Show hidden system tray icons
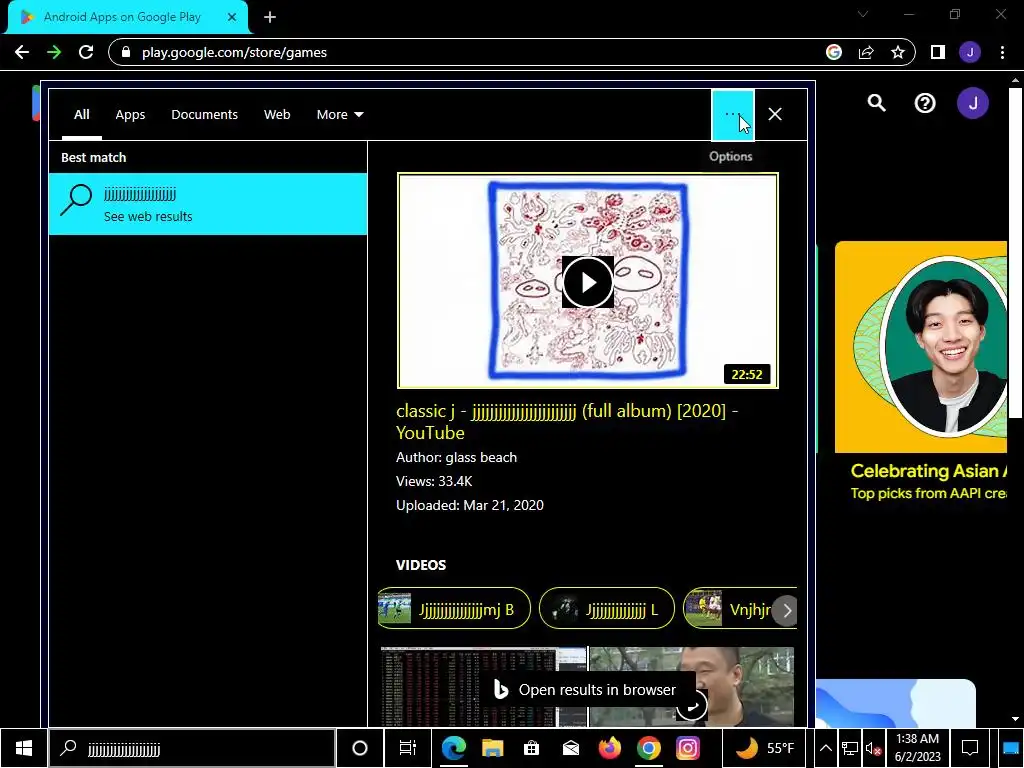Screen dimensions: 1024x768 [825, 748]
